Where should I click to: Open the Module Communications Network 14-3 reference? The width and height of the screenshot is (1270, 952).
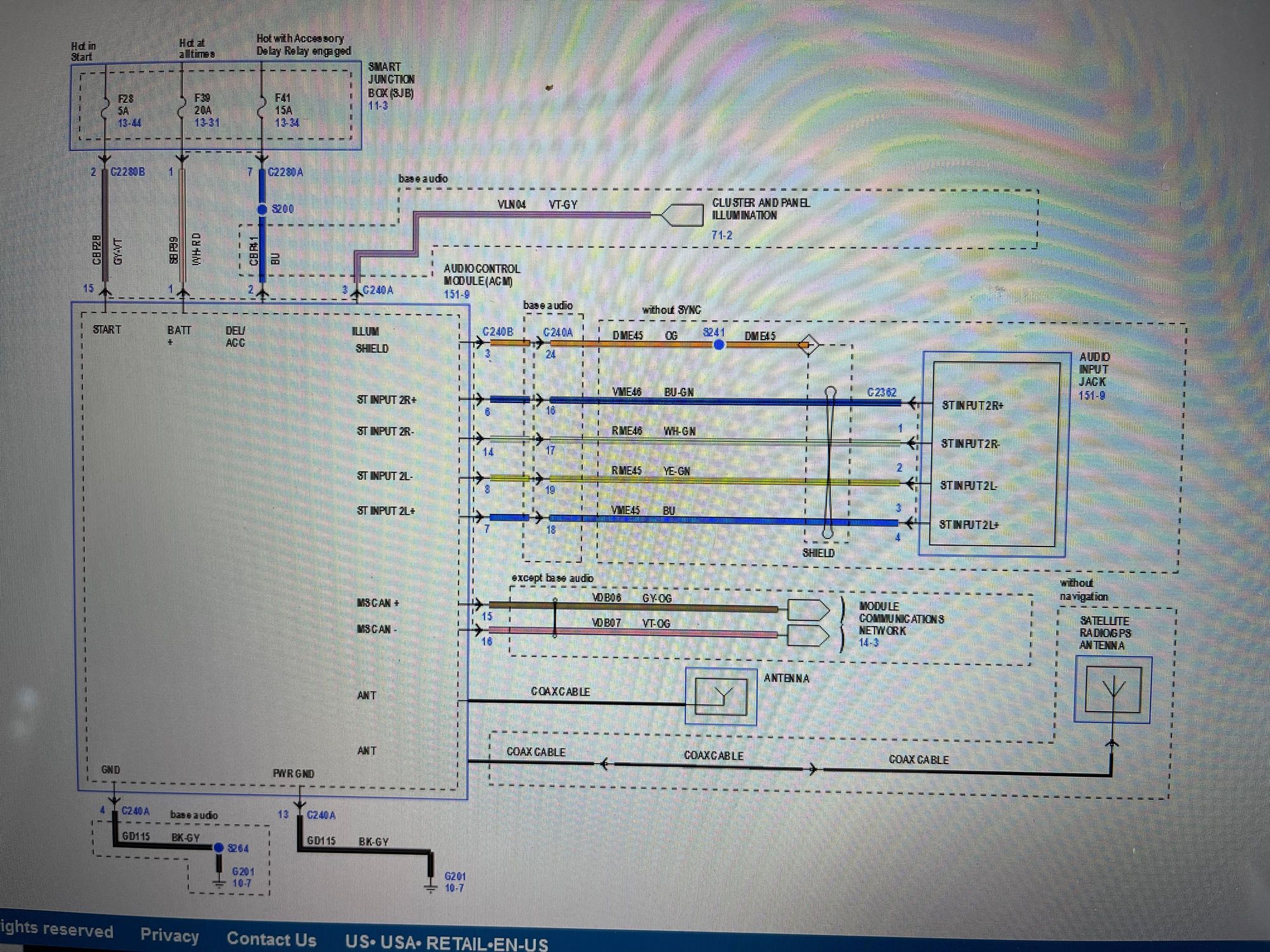tap(868, 643)
